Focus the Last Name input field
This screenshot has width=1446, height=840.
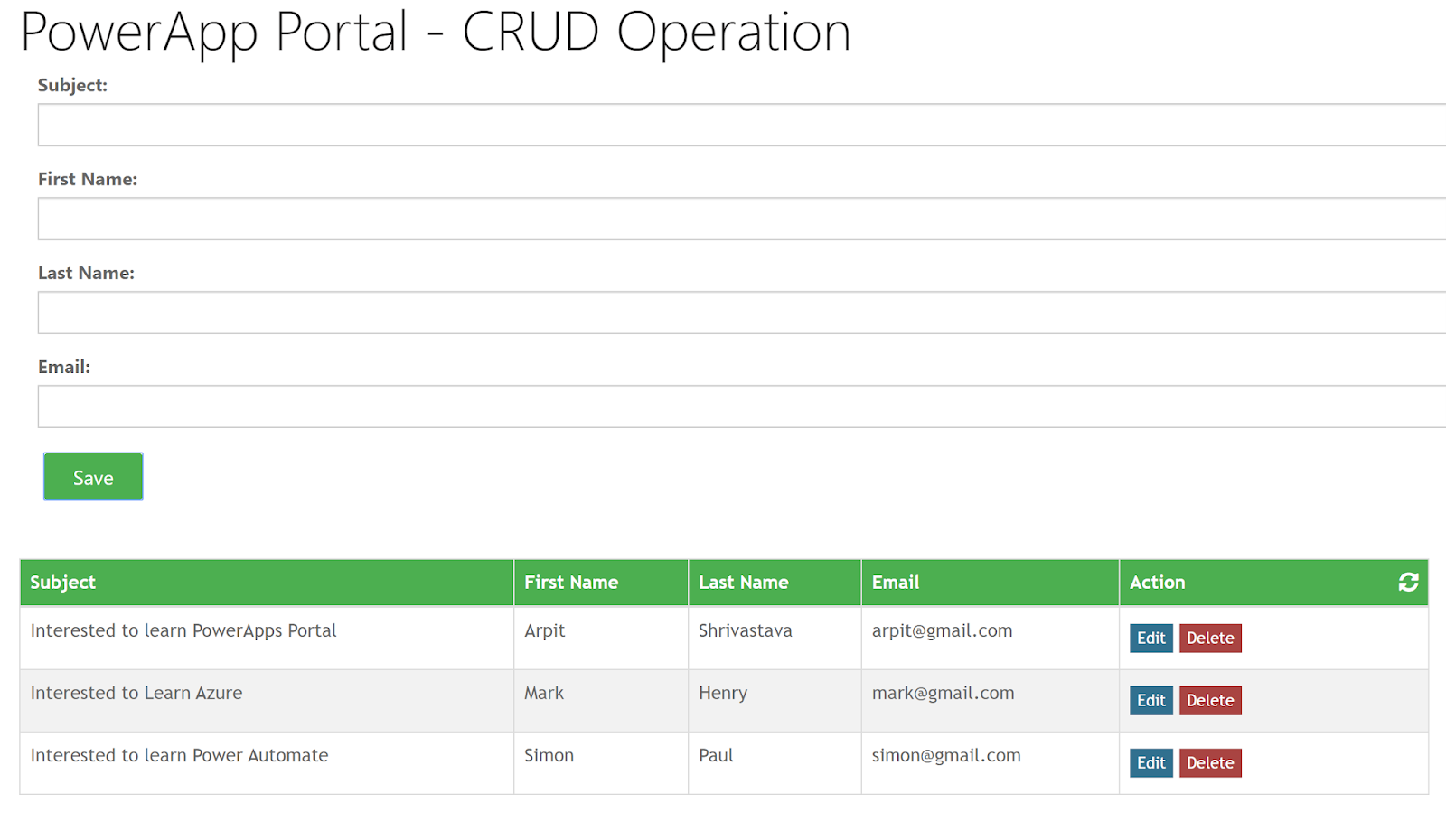(x=742, y=313)
